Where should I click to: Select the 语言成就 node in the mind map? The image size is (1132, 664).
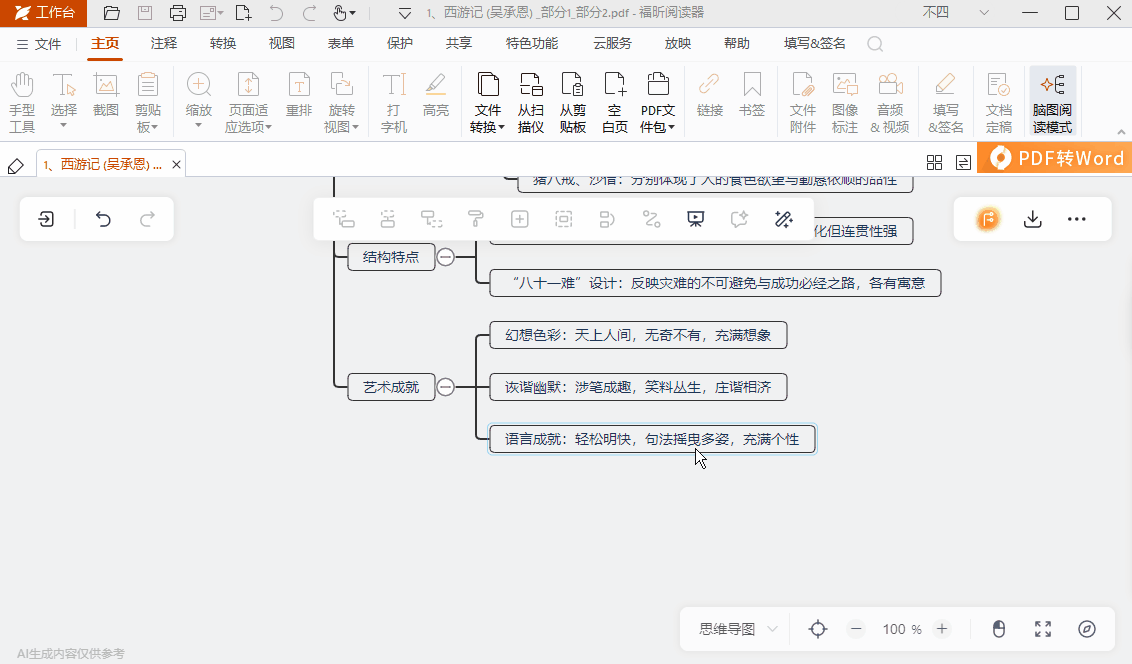651,438
